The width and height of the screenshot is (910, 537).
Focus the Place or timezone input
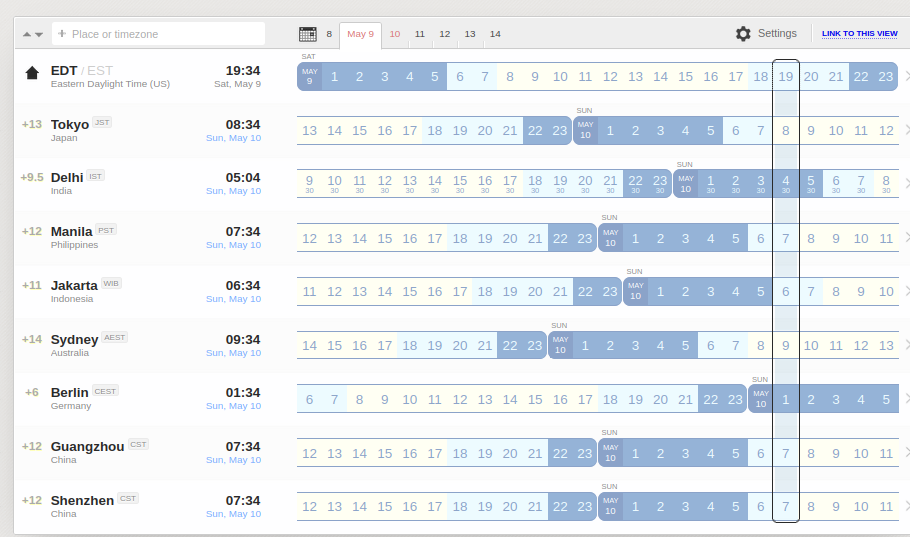pos(158,34)
